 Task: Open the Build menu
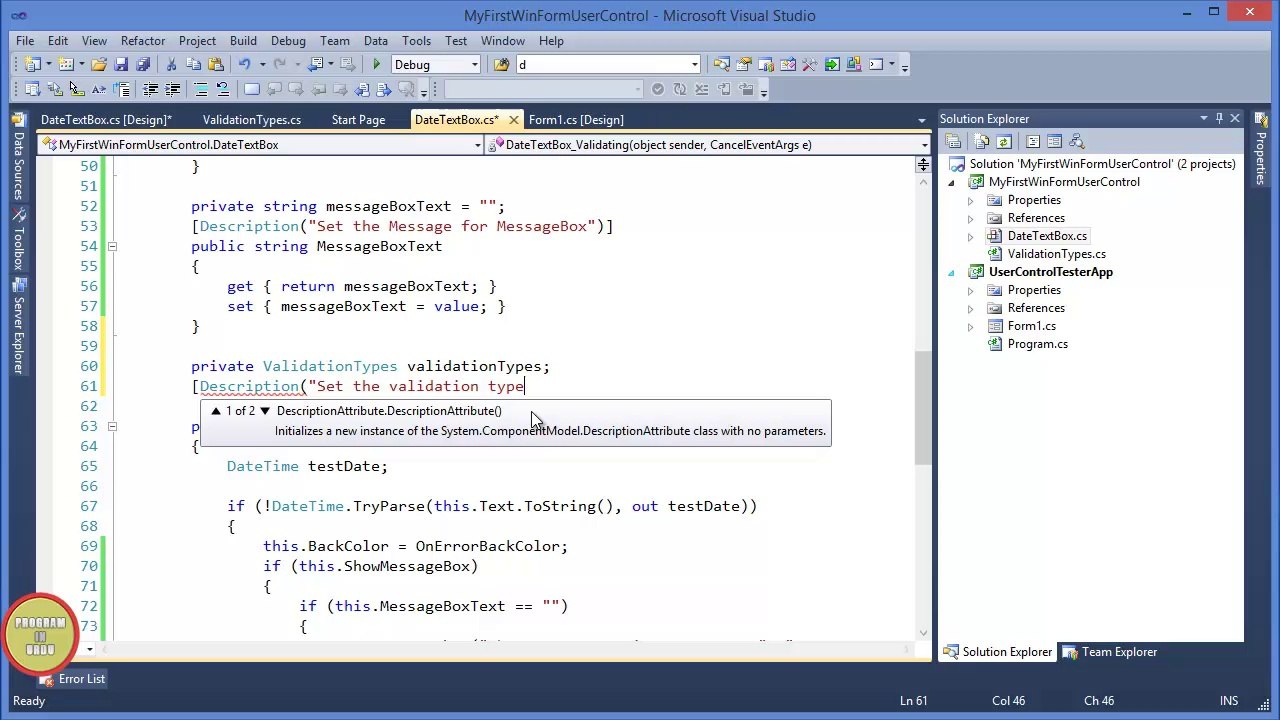point(243,41)
